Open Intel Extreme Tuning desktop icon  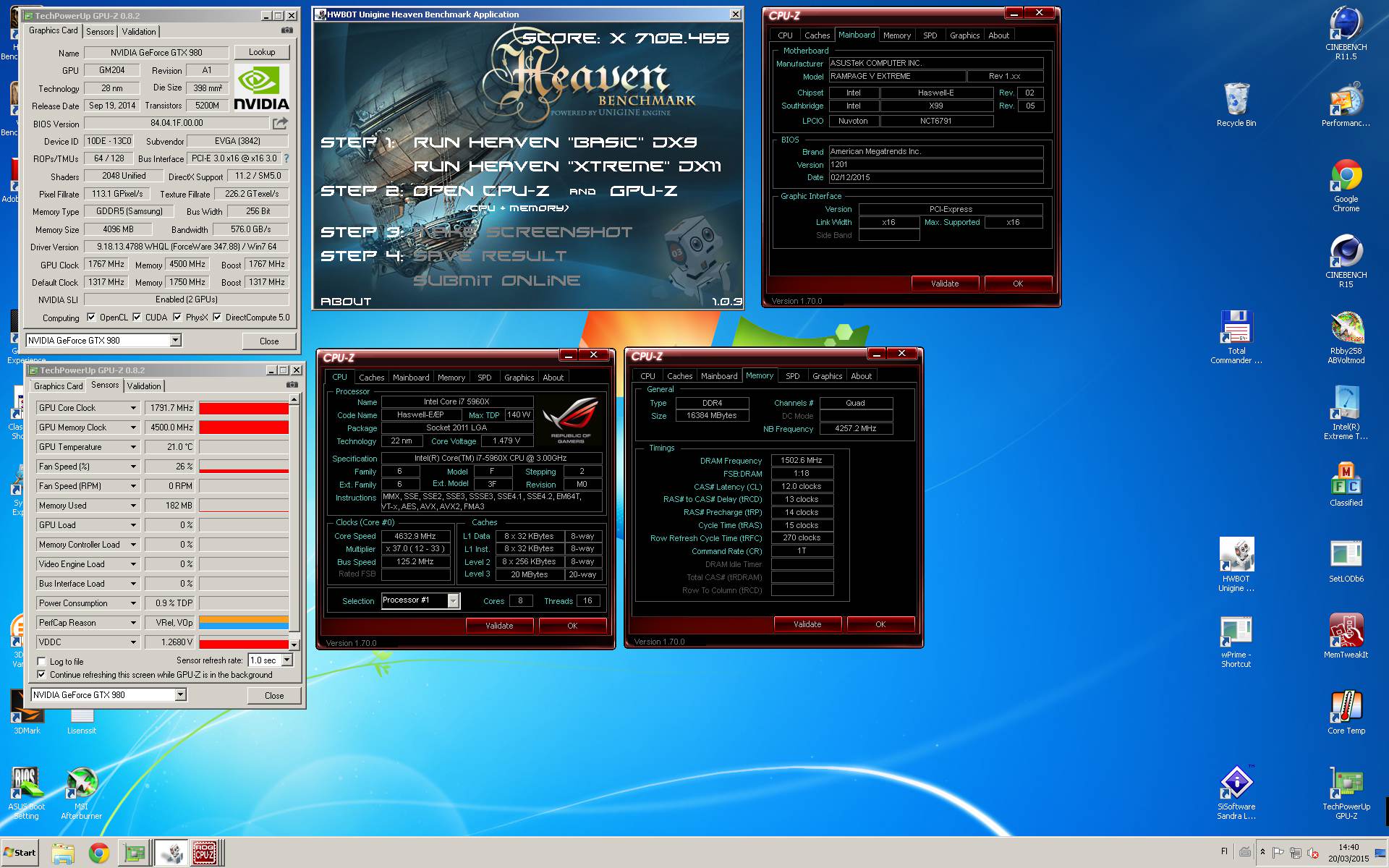pos(1346,414)
